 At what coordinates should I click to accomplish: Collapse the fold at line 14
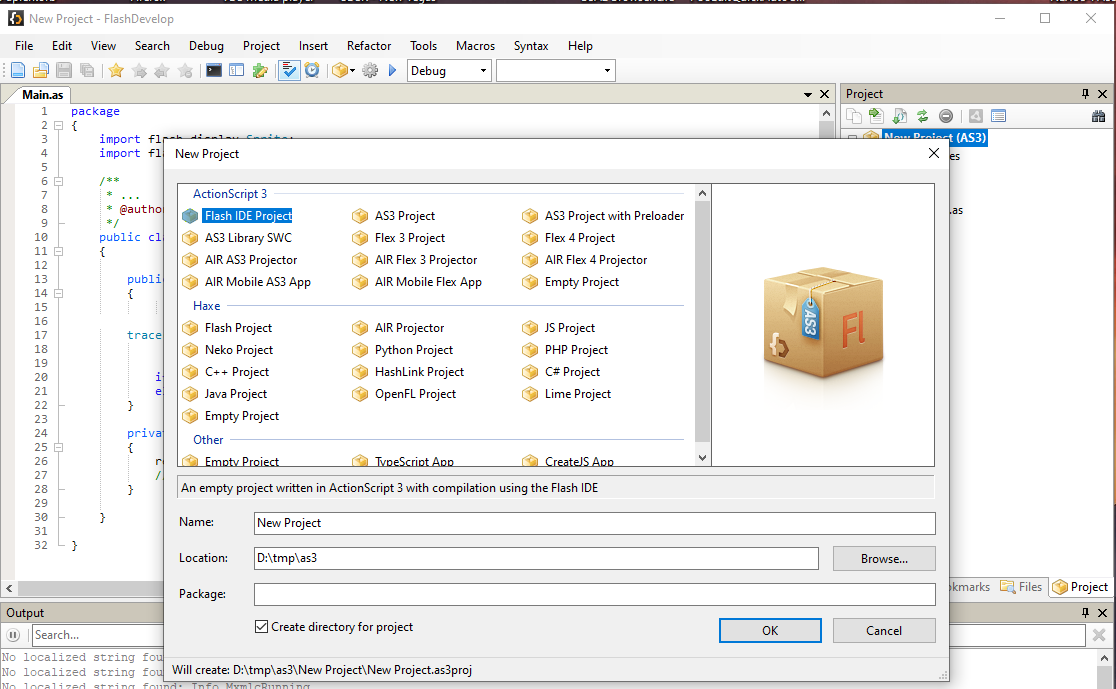59,293
